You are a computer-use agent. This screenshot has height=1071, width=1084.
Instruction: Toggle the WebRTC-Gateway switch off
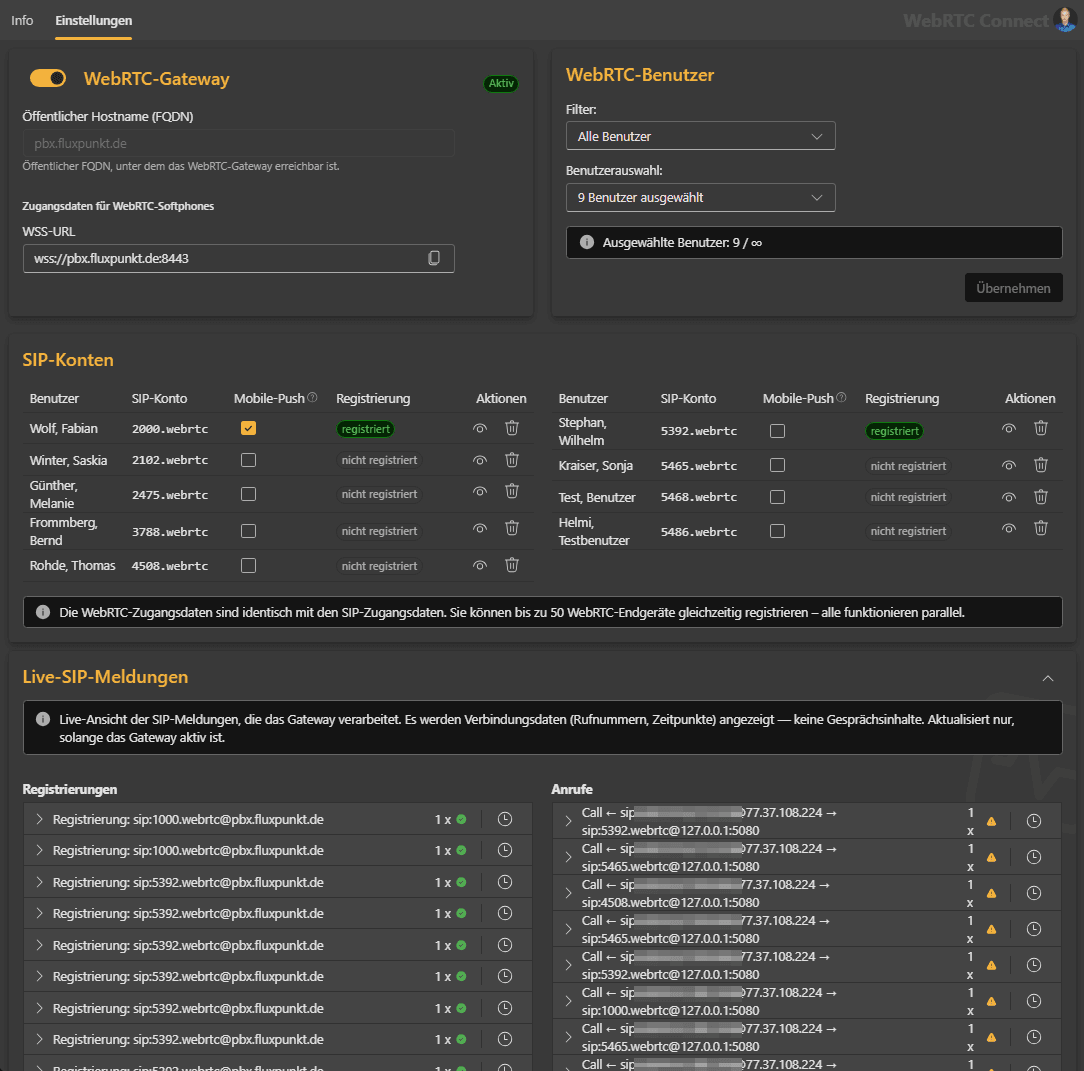click(x=48, y=78)
